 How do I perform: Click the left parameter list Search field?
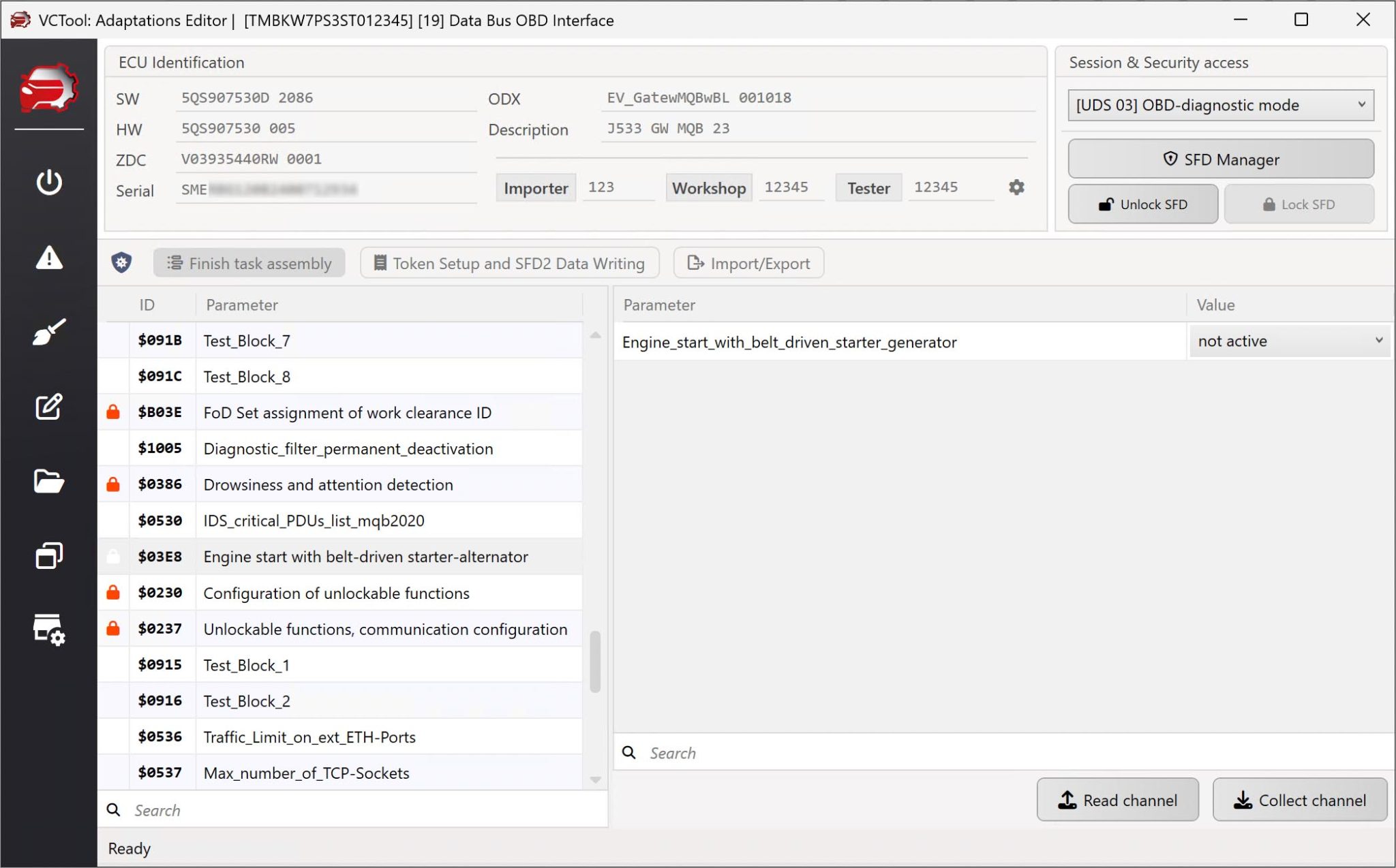tap(361, 810)
